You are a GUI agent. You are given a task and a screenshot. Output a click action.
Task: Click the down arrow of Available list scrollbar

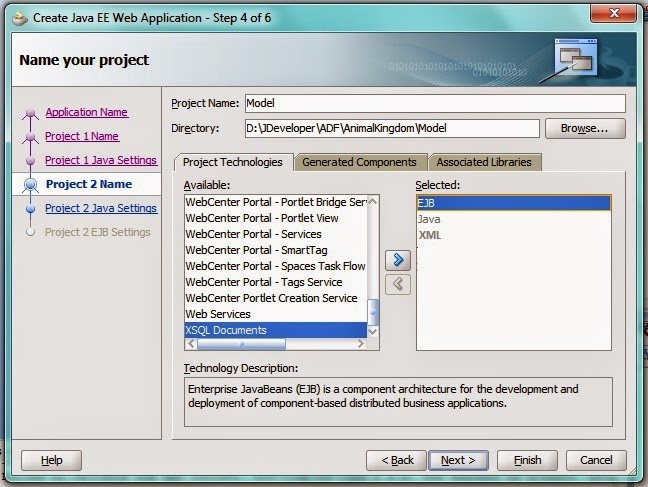pos(373,331)
